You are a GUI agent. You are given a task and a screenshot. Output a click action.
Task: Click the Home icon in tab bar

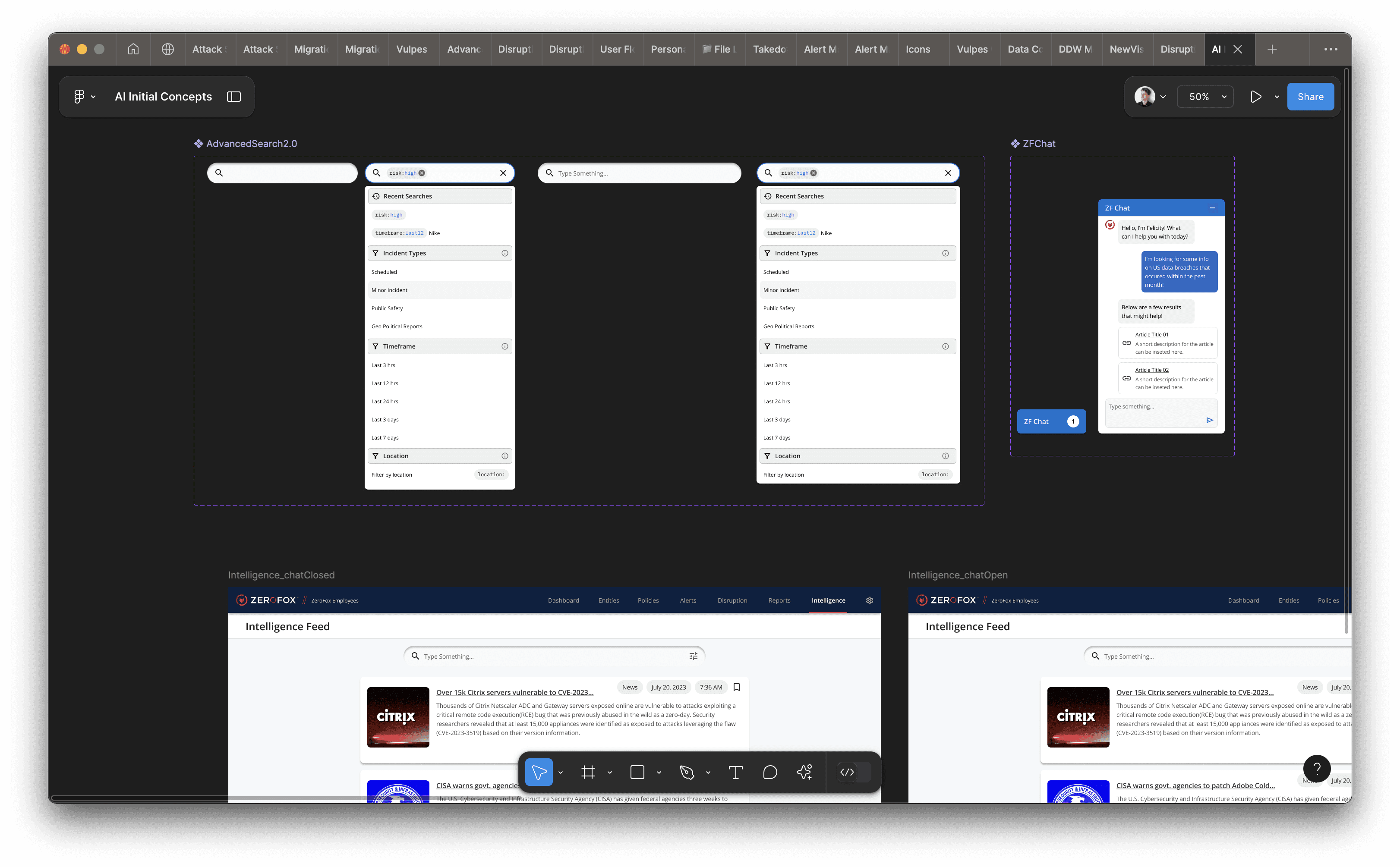[133, 49]
